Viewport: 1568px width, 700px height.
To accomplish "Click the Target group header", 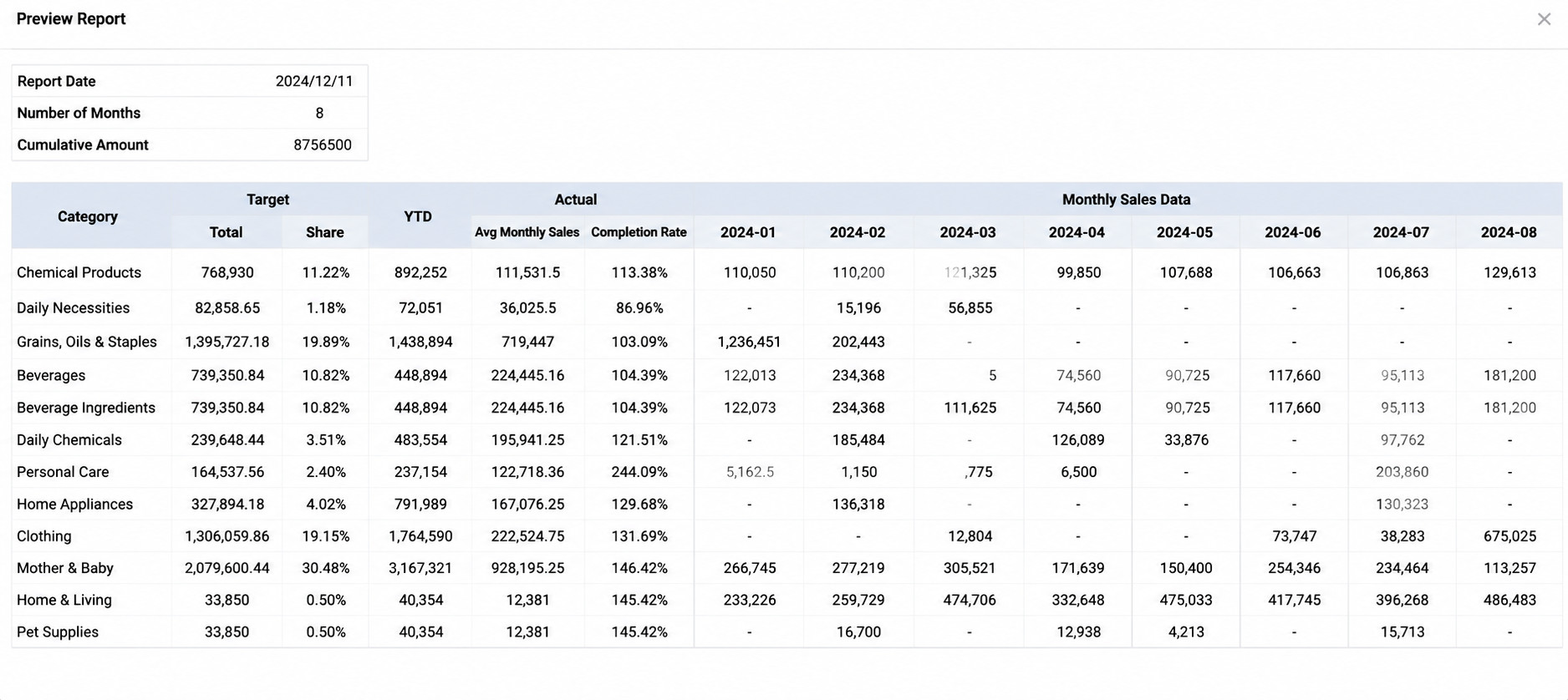I will point(267,200).
